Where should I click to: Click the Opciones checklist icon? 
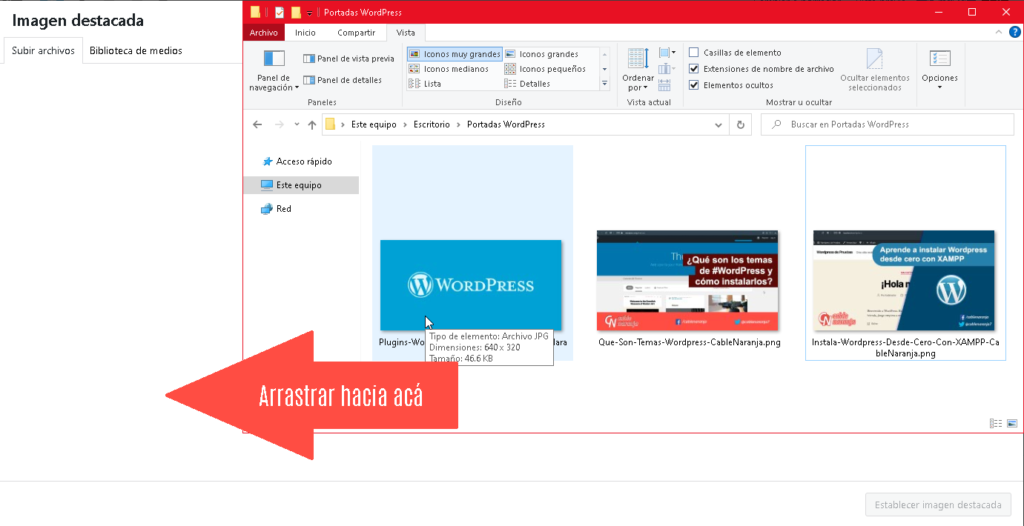pos(940,58)
